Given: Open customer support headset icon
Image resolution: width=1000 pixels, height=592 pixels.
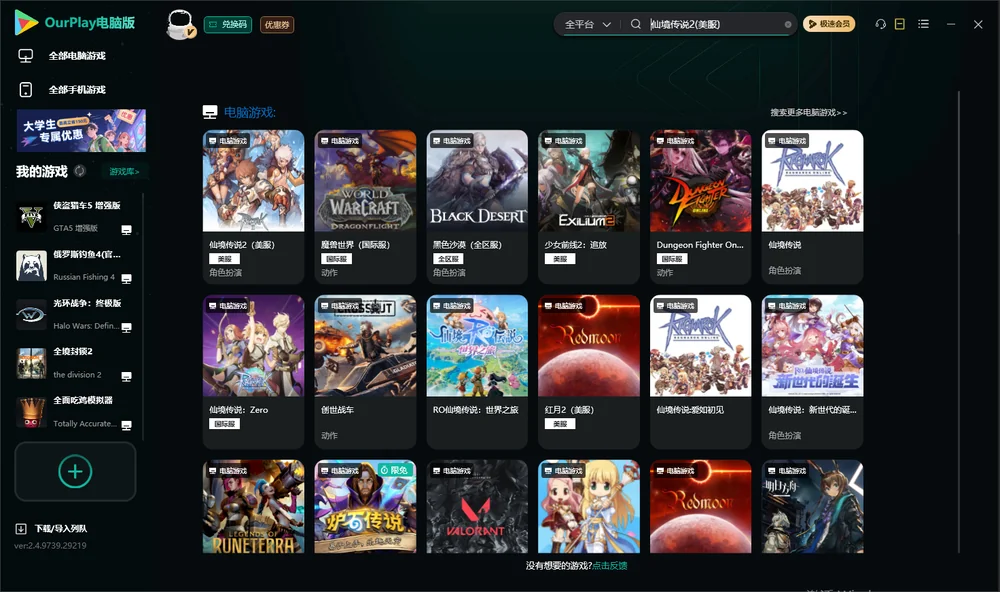Looking at the screenshot, I should pyautogui.click(x=881, y=24).
